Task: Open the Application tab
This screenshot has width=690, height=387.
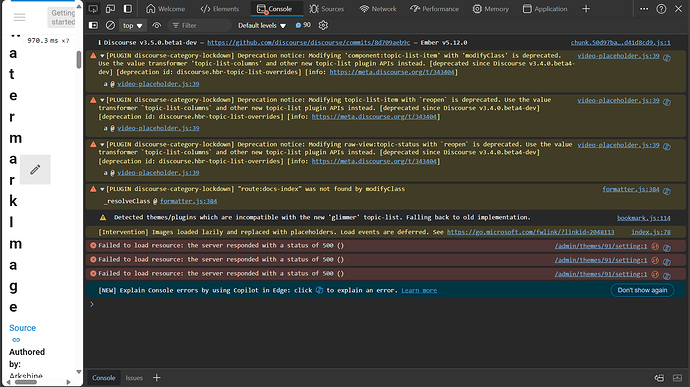Action: coord(545,9)
